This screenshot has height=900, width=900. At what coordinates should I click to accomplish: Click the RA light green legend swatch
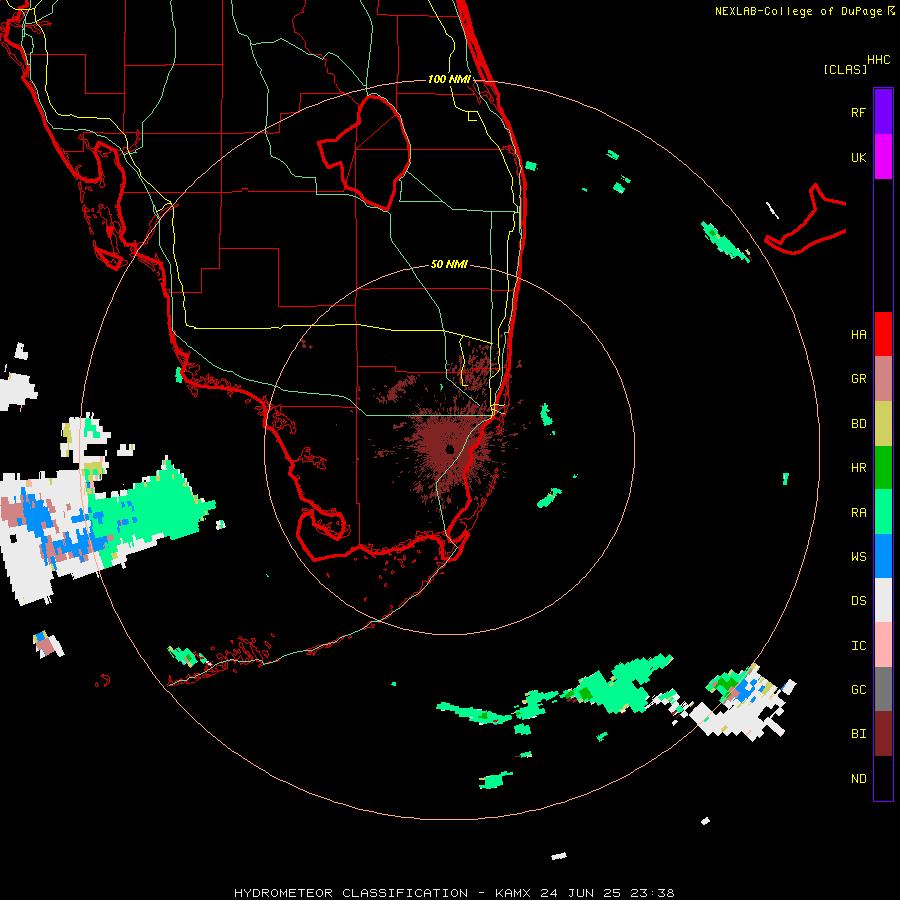click(x=883, y=512)
